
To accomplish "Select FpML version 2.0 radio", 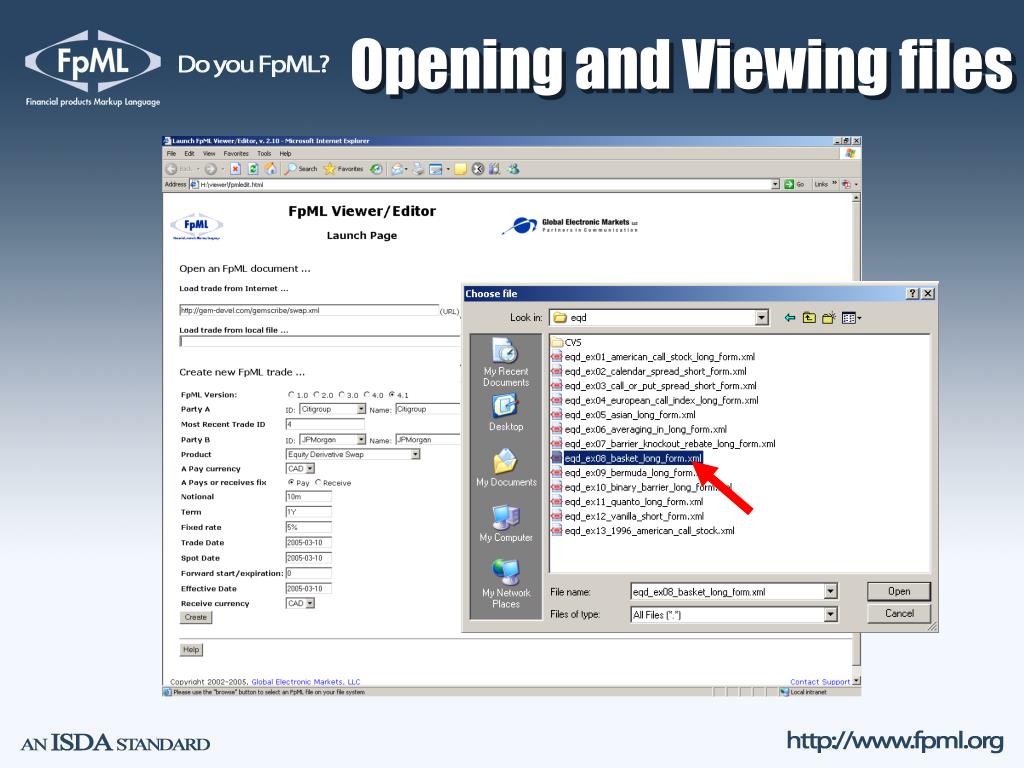I will 317,394.
